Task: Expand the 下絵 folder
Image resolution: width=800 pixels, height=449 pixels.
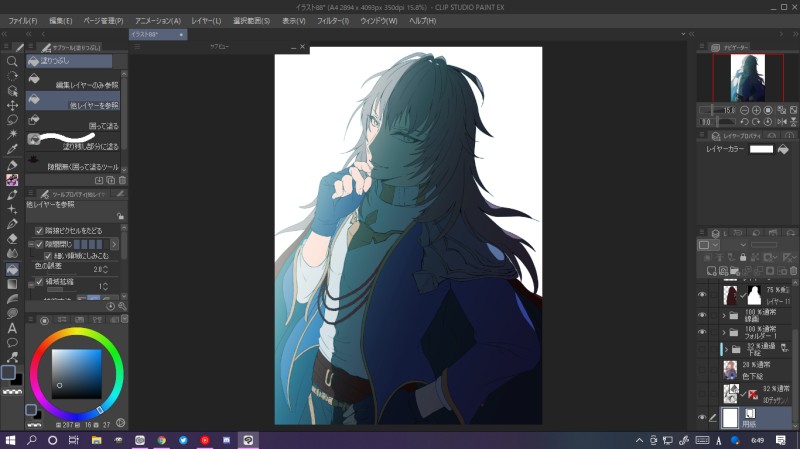Action: [x=727, y=350]
